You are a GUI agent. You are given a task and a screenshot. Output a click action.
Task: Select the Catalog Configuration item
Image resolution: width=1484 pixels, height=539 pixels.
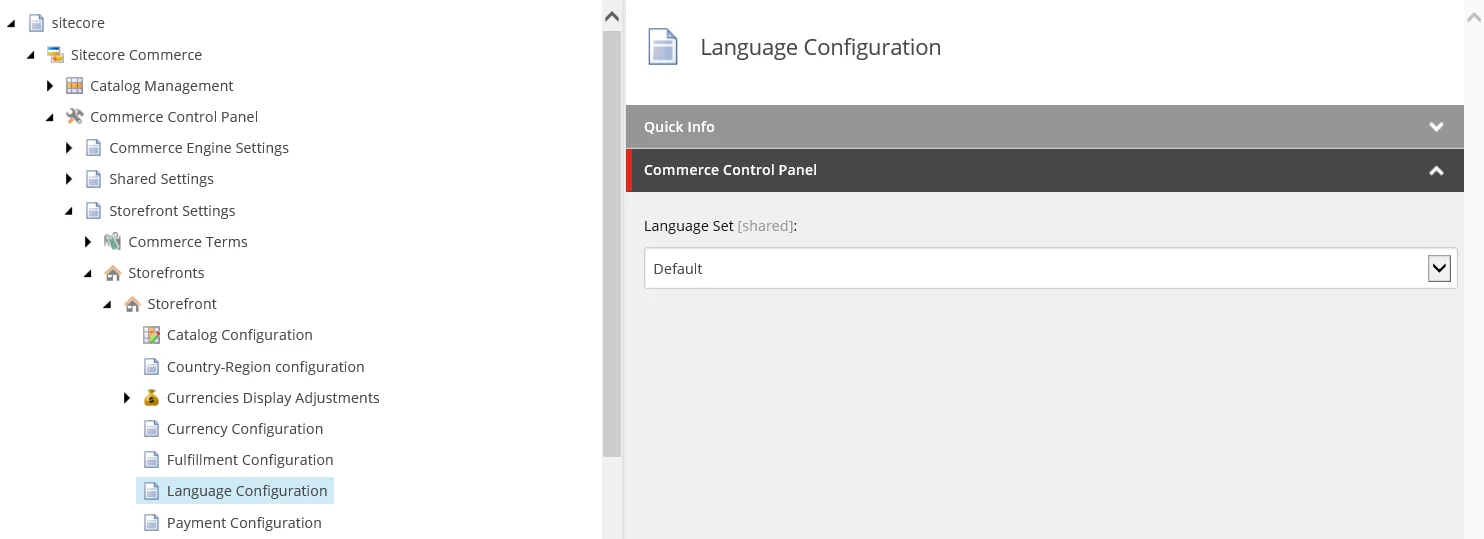point(240,335)
